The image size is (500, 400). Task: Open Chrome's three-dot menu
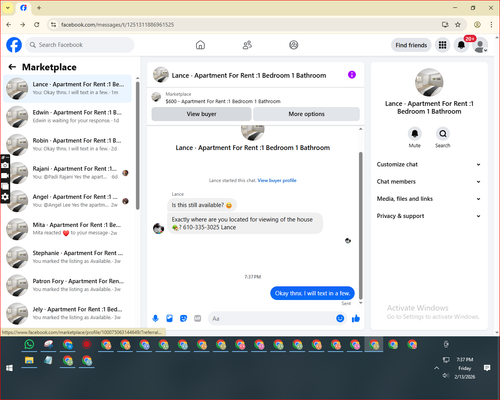491,25
